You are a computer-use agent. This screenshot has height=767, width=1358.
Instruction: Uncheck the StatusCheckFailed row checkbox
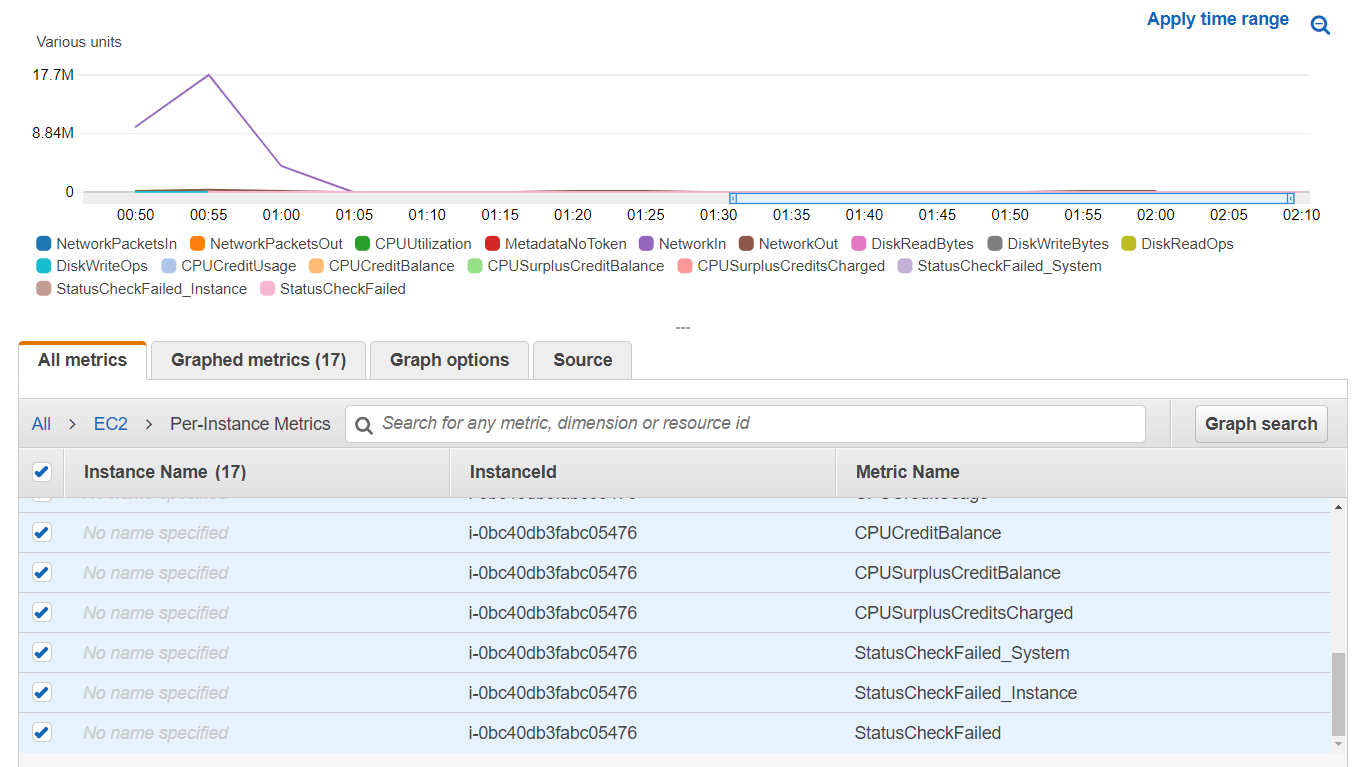tap(42, 732)
